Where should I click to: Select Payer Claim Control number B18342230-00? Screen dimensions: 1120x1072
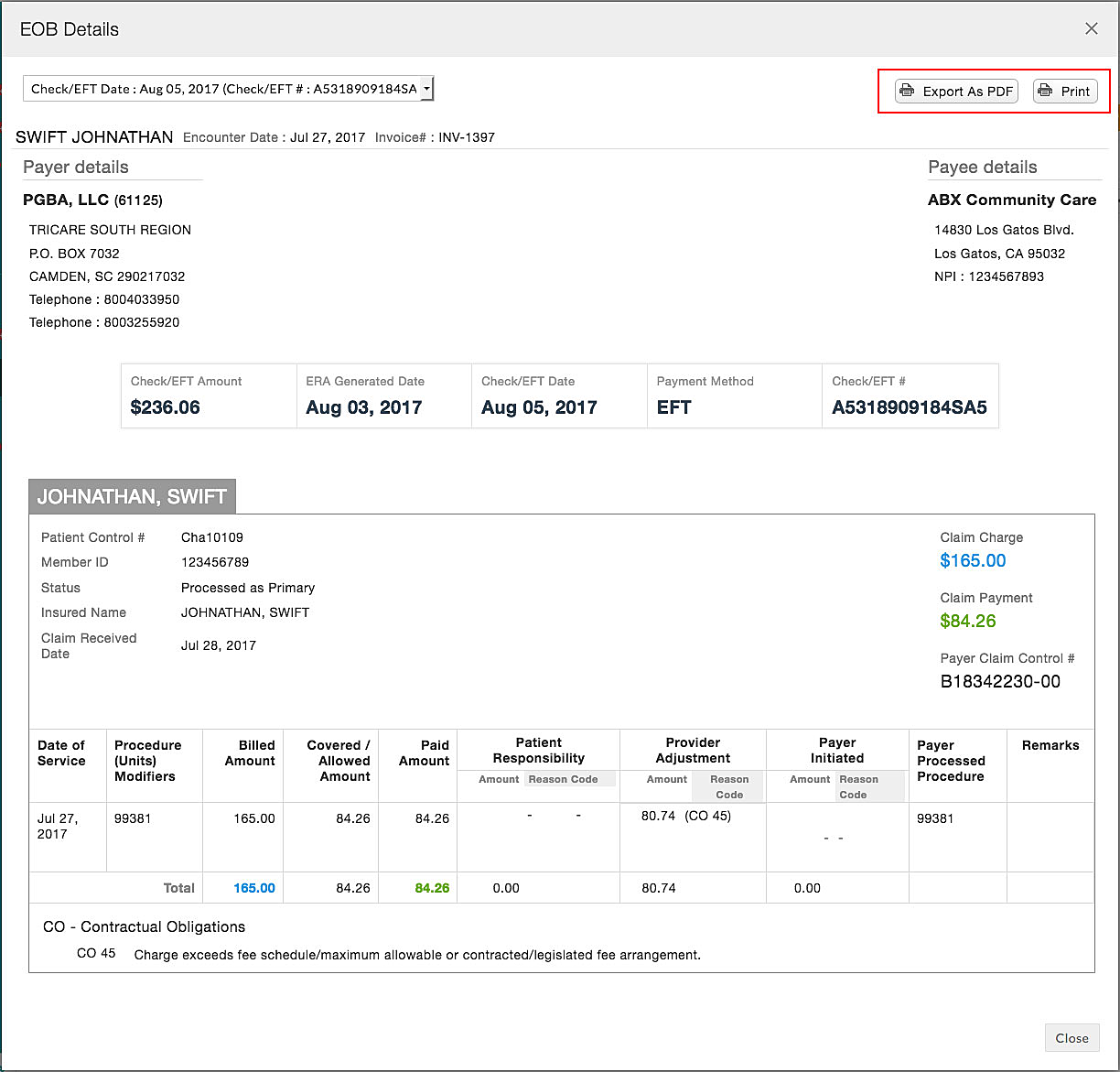1000,681
